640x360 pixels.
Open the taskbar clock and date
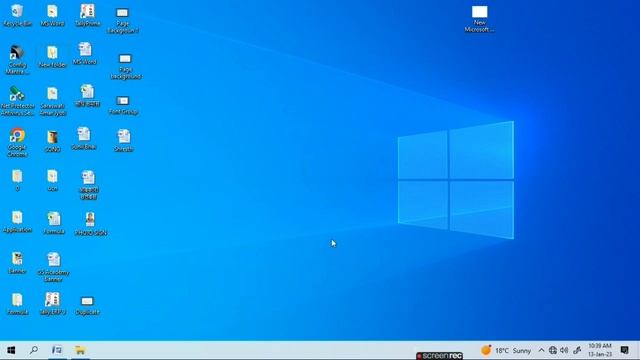tap(600, 350)
